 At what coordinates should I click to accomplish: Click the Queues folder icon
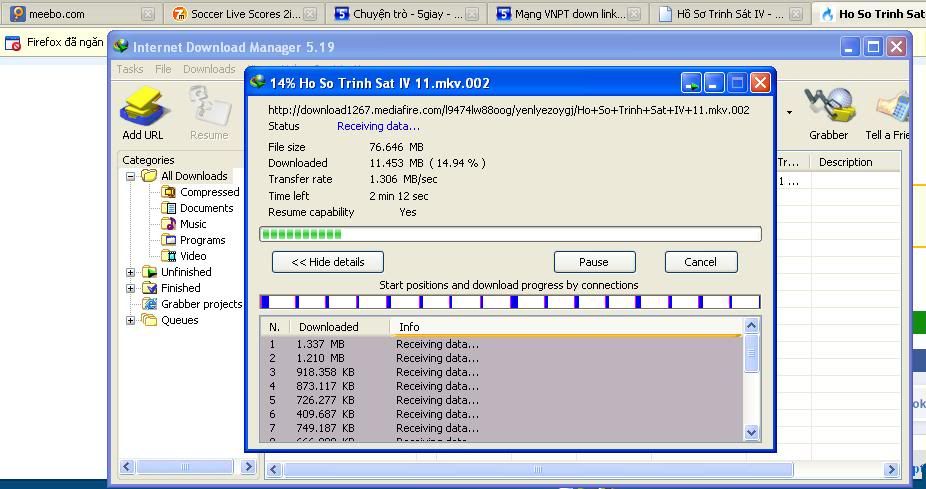149,320
